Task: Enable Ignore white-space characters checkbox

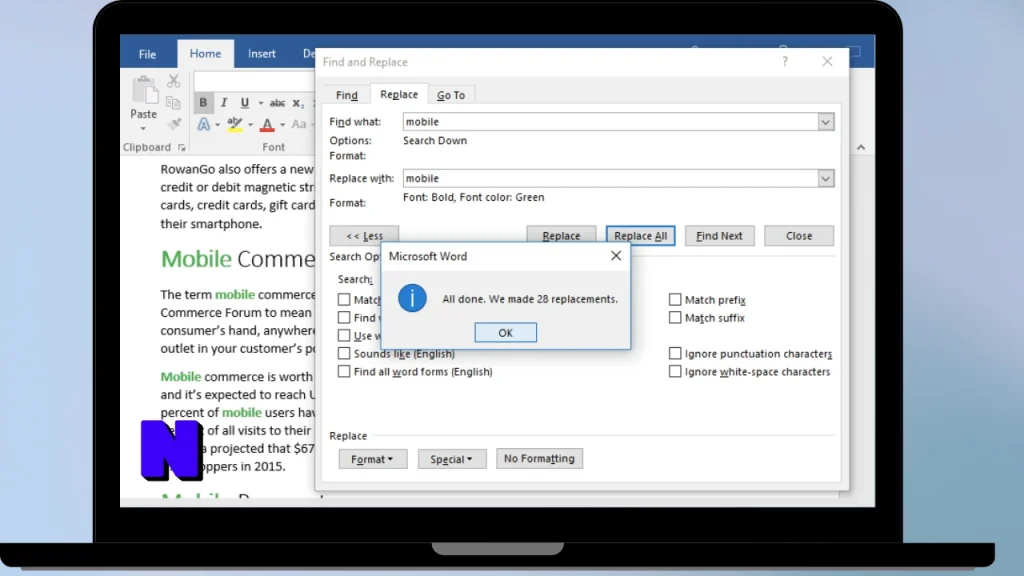Action: click(x=675, y=372)
